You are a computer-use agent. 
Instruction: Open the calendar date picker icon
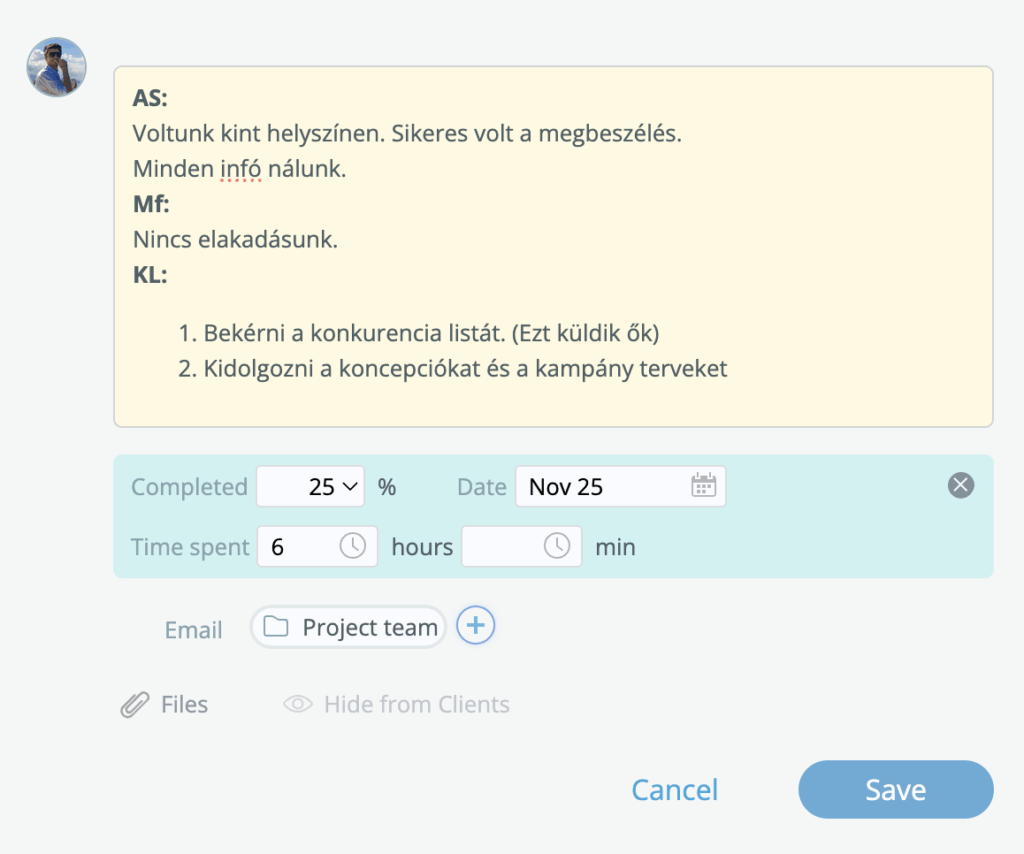pyautogui.click(x=704, y=486)
